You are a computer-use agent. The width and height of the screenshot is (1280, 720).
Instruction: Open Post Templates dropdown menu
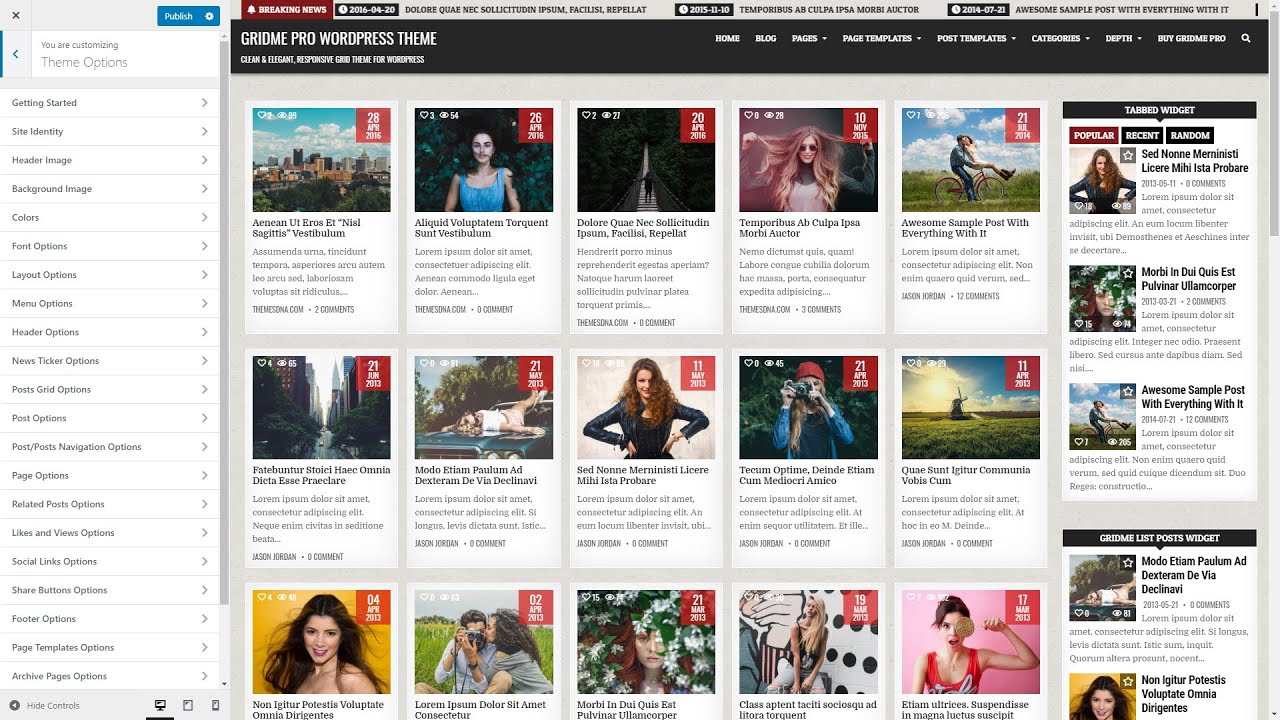[976, 38]
